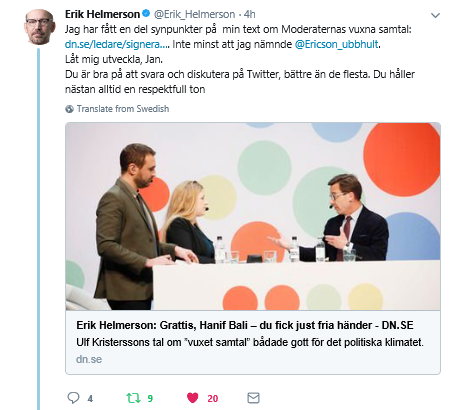Viewport: 460px width, 410px height.
Task: Open the dn.se/ledare/signera link
Action: pyautogui.click(x=117, y=44)
